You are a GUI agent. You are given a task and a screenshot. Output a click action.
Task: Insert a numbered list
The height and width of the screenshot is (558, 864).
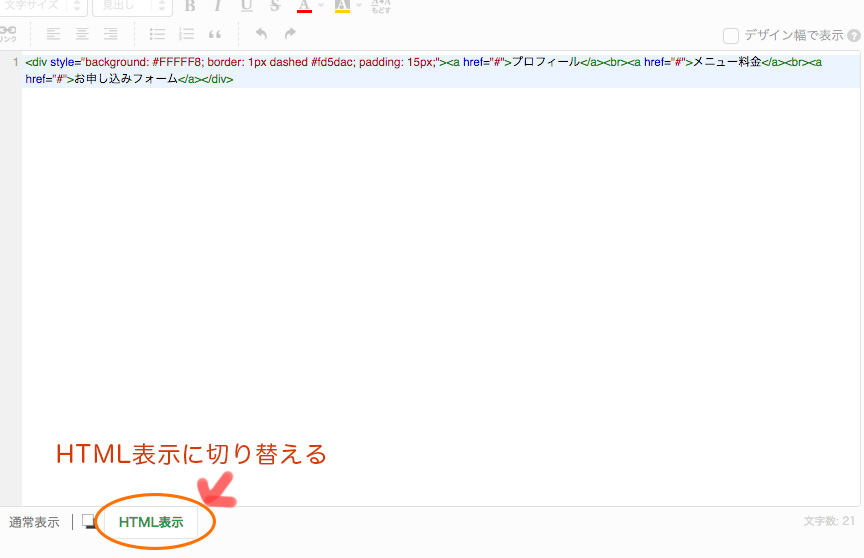click(186, 34)
